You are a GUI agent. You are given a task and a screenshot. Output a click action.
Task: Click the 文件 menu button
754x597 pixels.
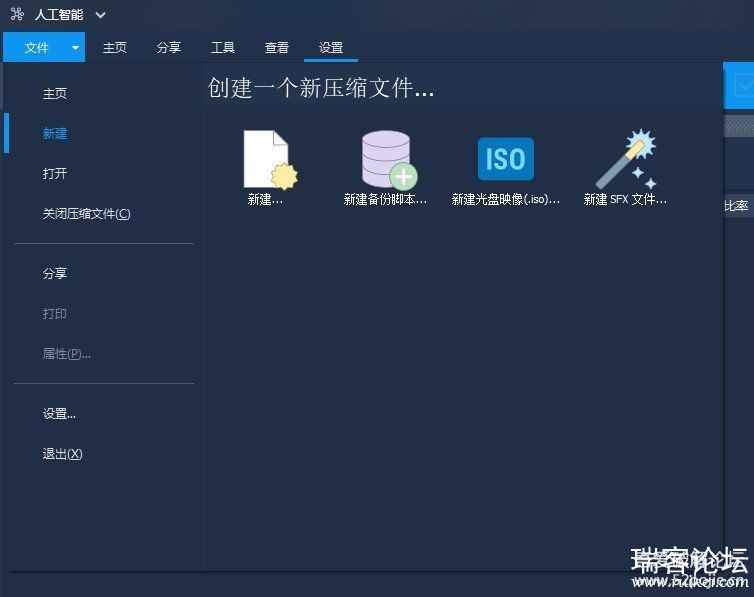[36, 47]
